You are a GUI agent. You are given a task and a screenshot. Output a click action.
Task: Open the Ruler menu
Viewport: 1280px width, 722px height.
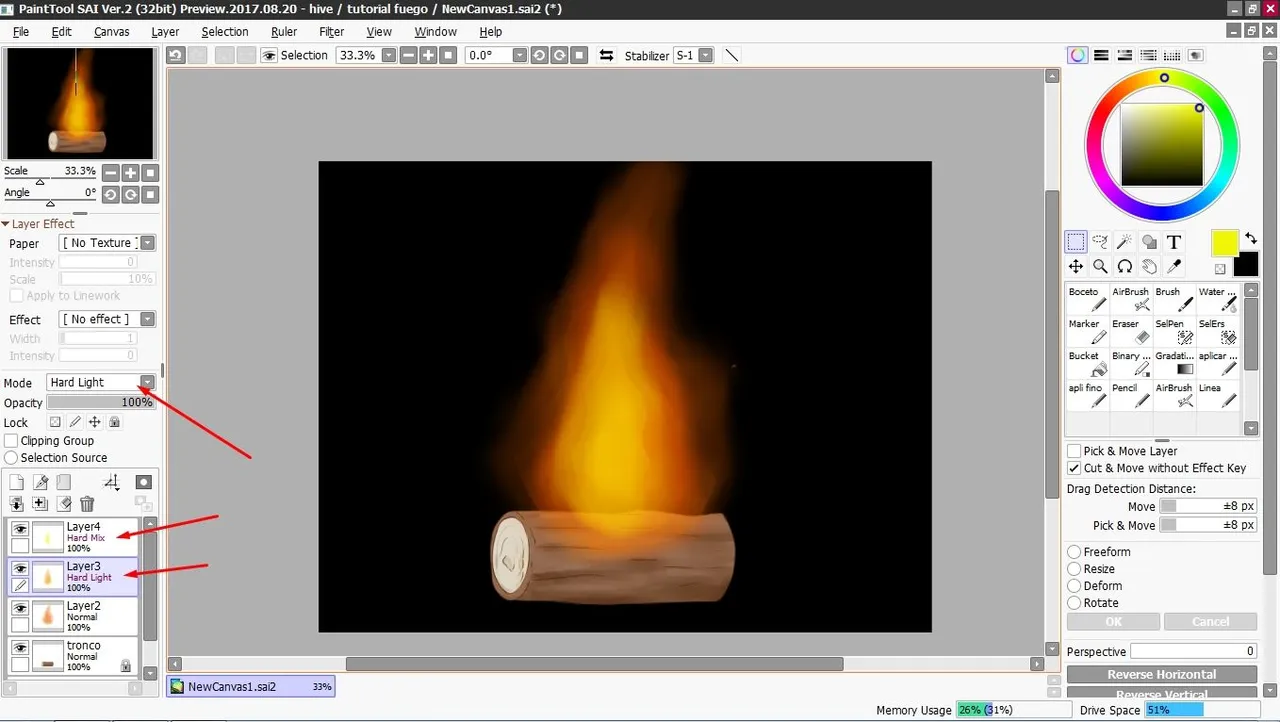[284, 32]
